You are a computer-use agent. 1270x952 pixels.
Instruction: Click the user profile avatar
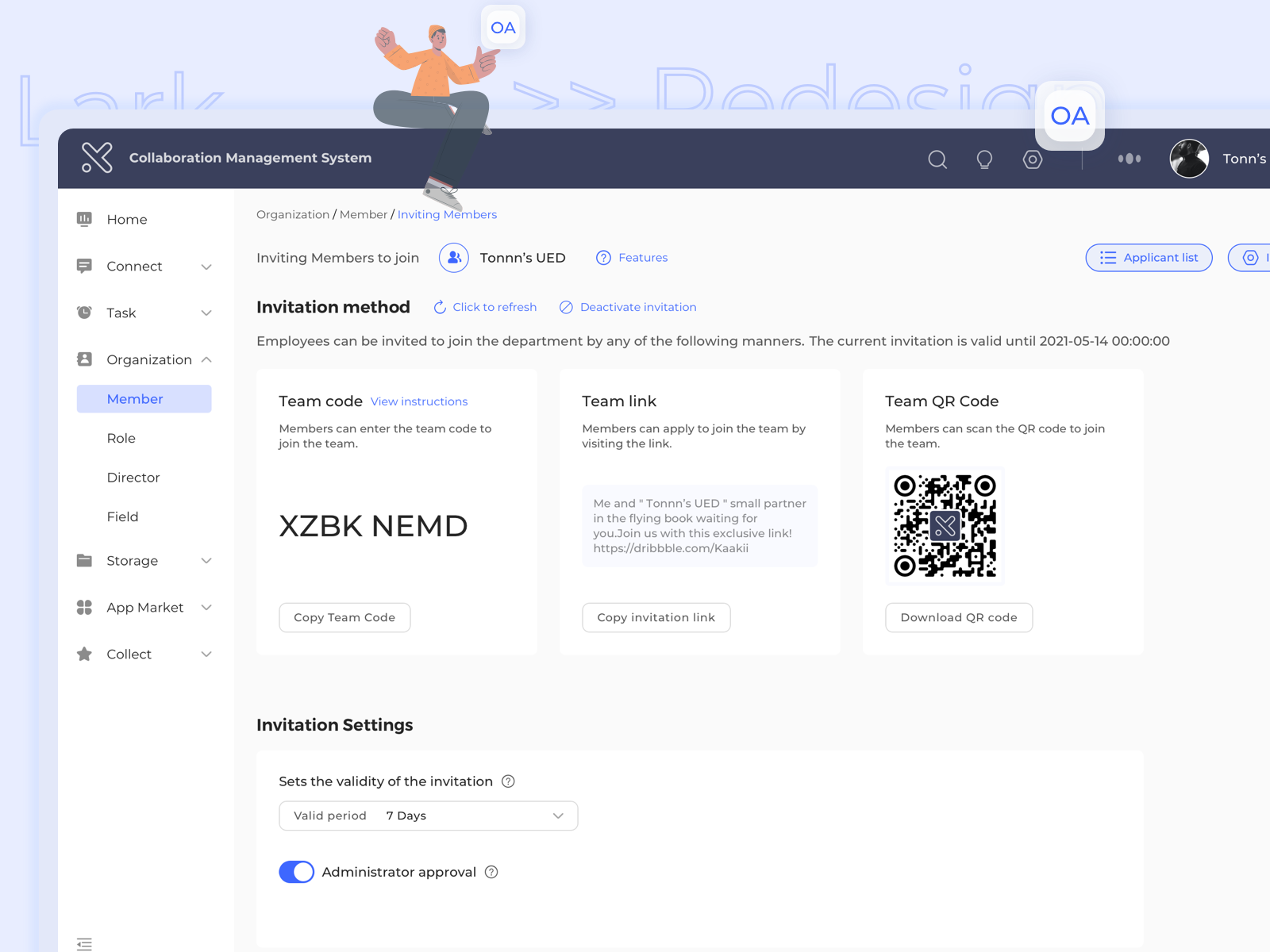1189,159
